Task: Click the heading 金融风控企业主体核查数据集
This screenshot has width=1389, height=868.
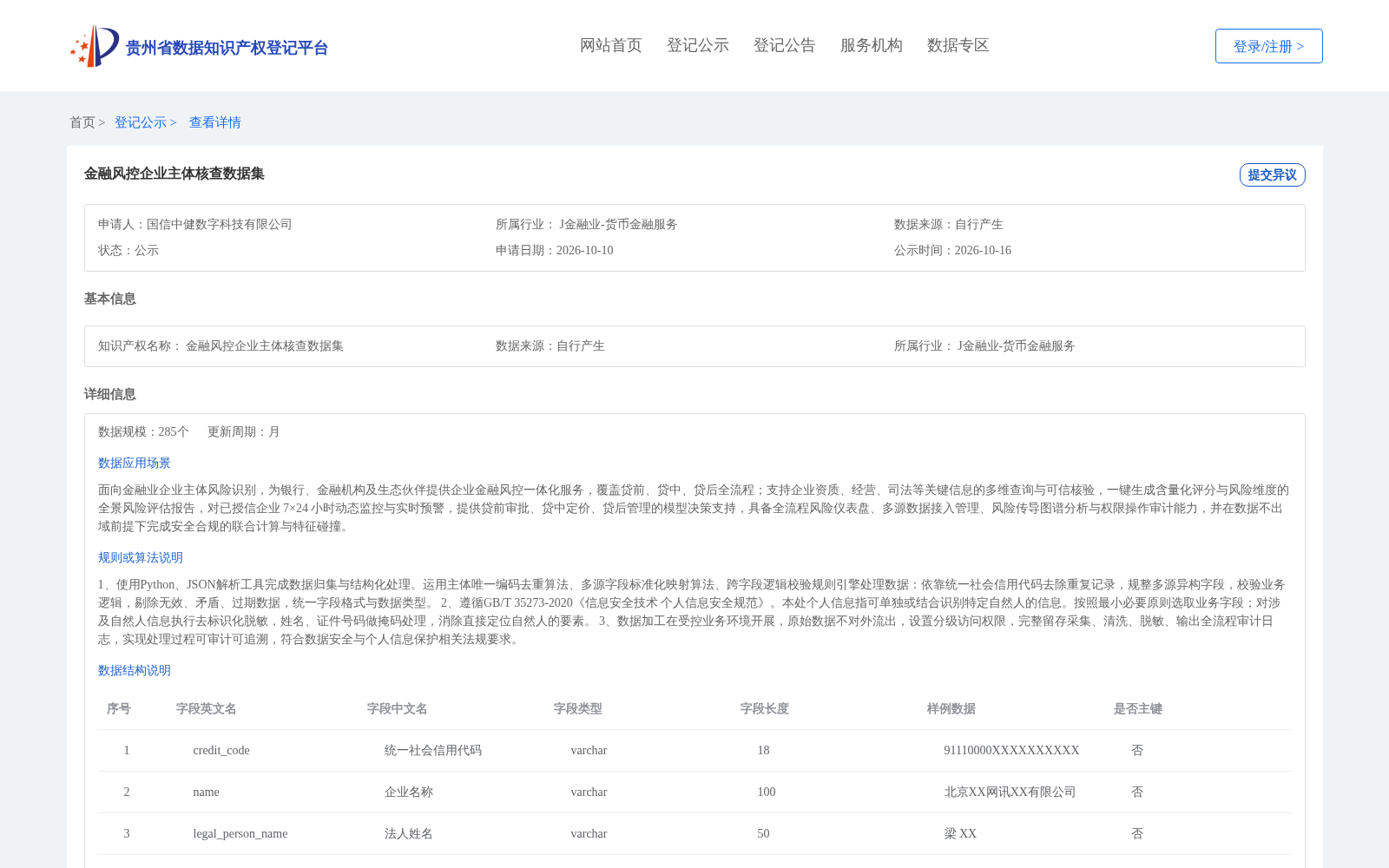Action: click(174, 174)
